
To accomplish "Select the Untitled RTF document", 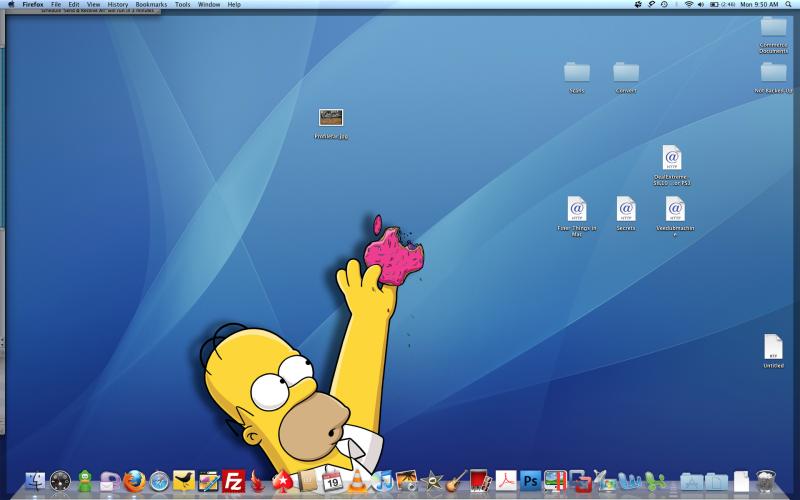I will [773, 346].
